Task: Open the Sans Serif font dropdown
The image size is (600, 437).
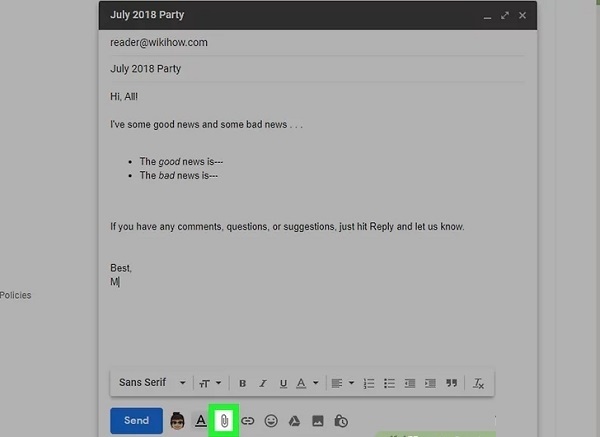Action: 152,383
